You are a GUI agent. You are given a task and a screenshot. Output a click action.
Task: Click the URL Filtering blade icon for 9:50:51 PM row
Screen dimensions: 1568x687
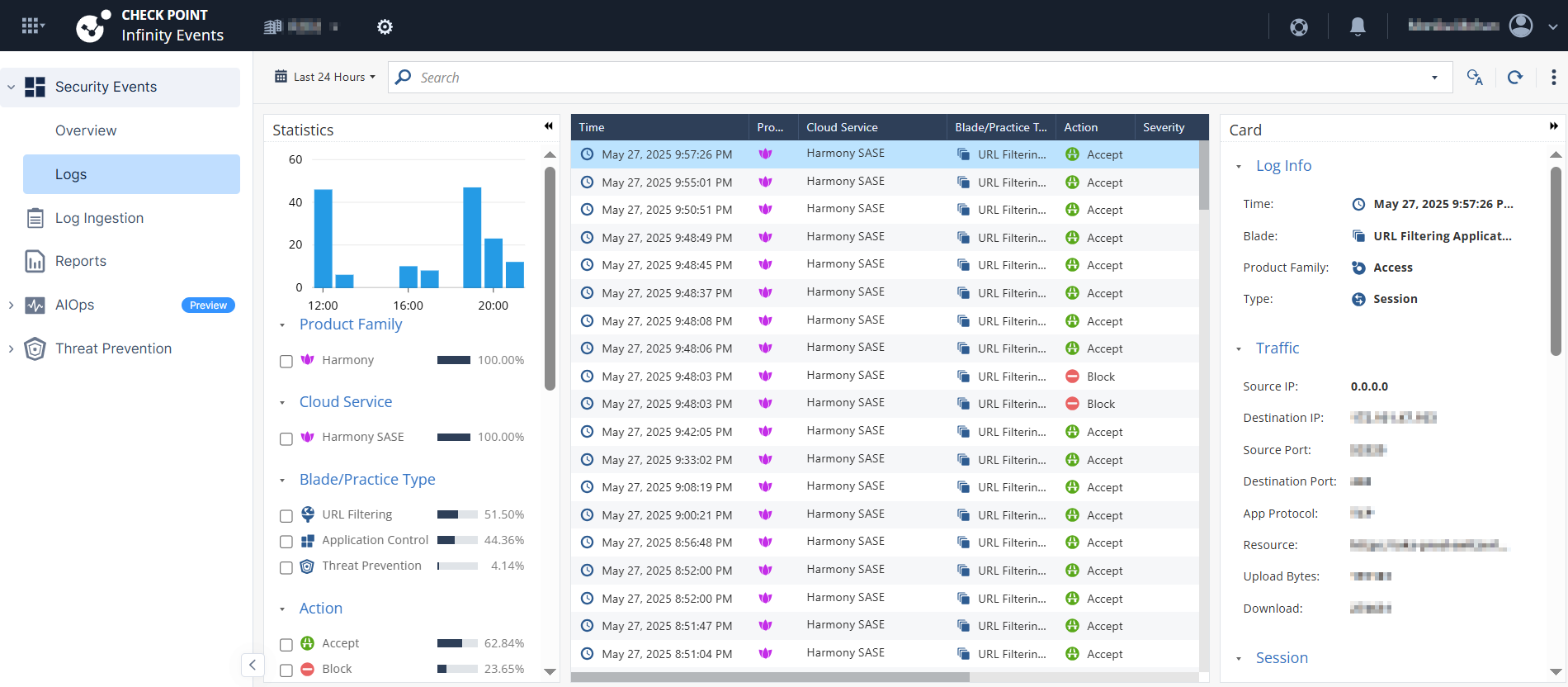[963, 210]
